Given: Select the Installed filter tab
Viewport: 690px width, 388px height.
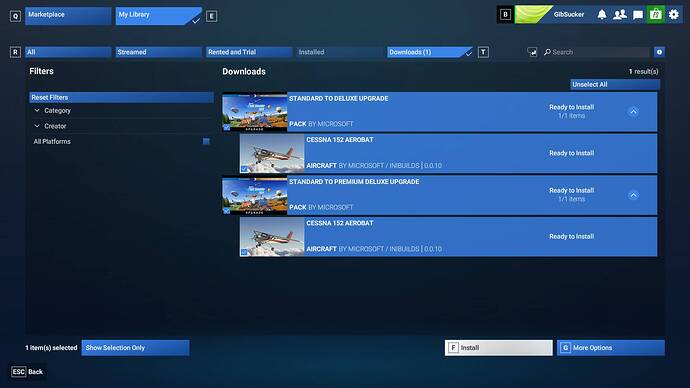Looking at the screenshot, I should coord(340,52).
